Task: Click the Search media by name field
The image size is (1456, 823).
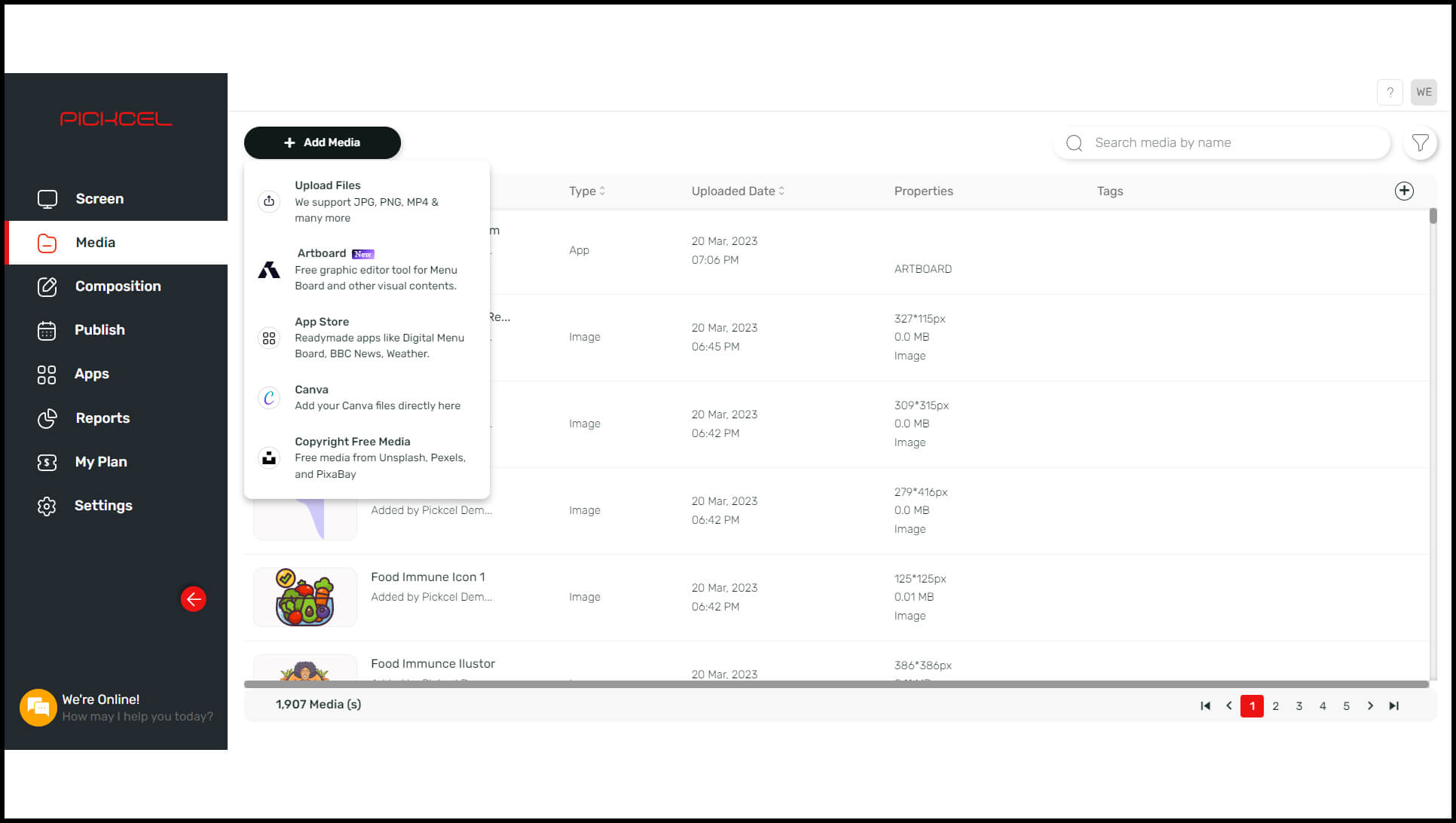Action: point(1223,142)
